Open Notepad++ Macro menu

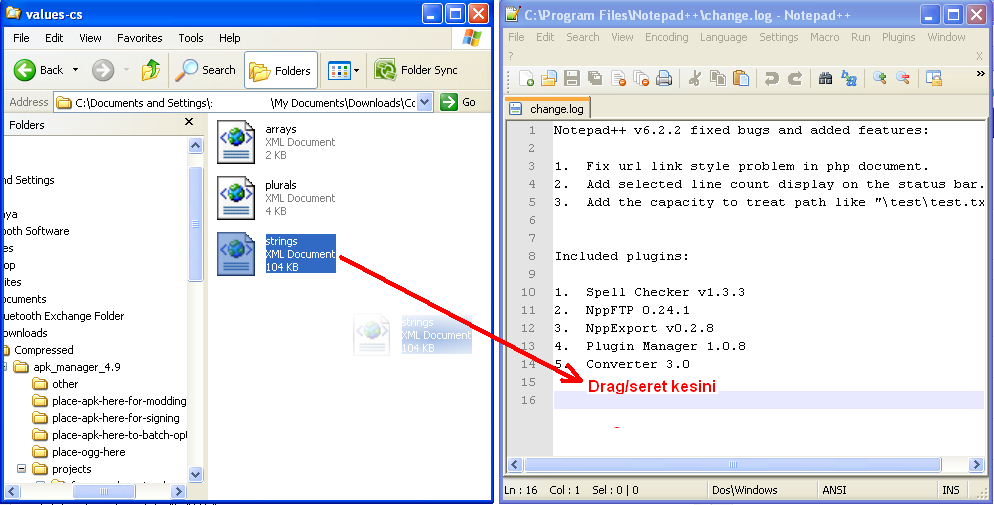point(825,37)
